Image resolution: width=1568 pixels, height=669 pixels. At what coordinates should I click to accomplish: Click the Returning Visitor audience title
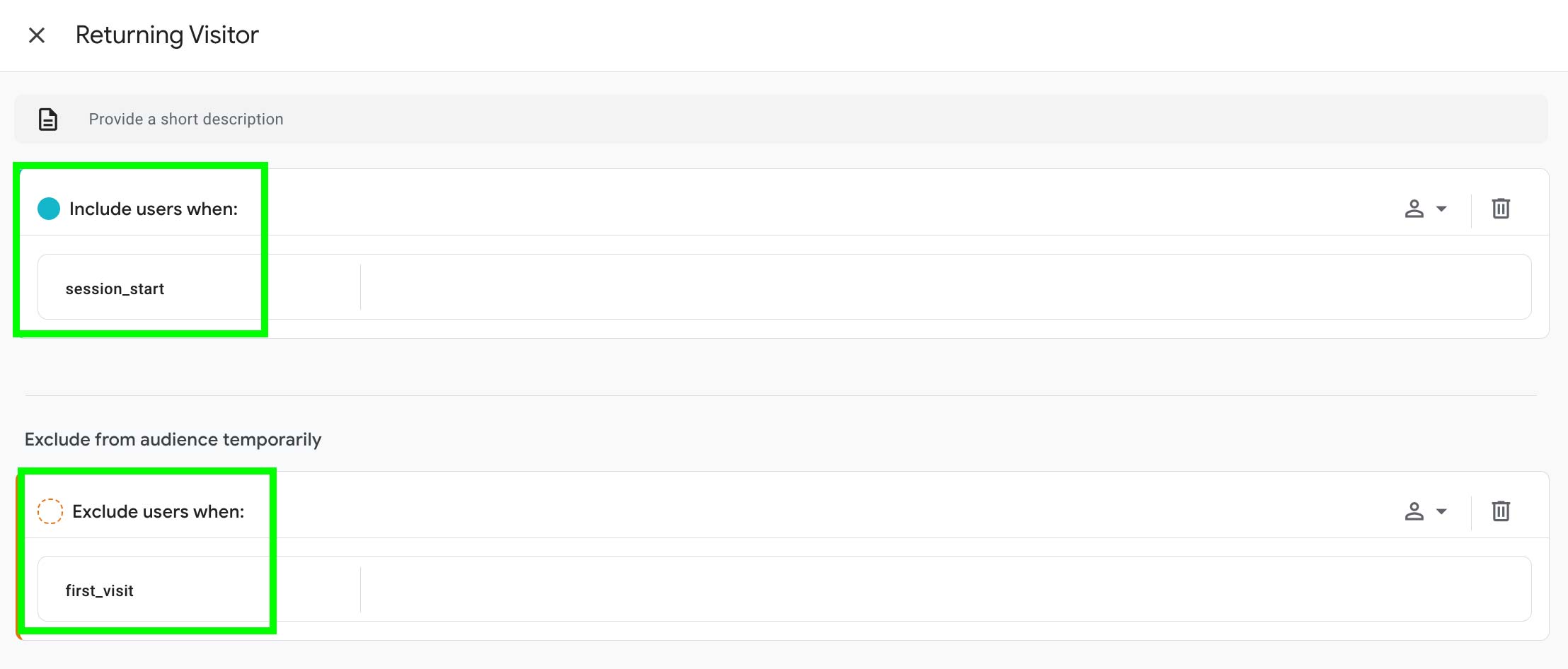click(x=167, y=34)
